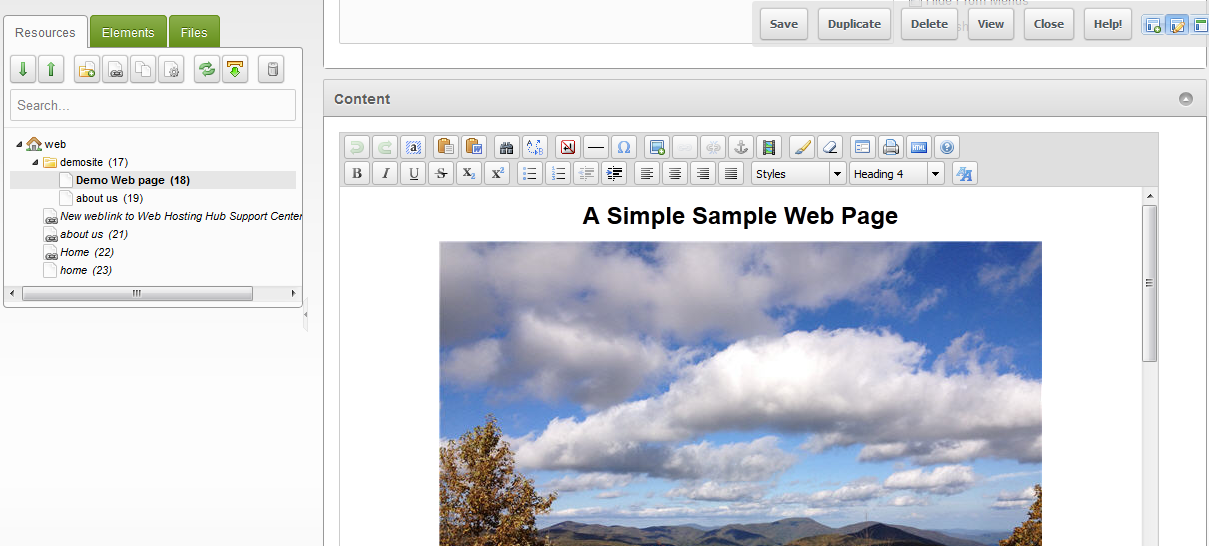Open the Heading 4 format dropdown

coord(896,174)
